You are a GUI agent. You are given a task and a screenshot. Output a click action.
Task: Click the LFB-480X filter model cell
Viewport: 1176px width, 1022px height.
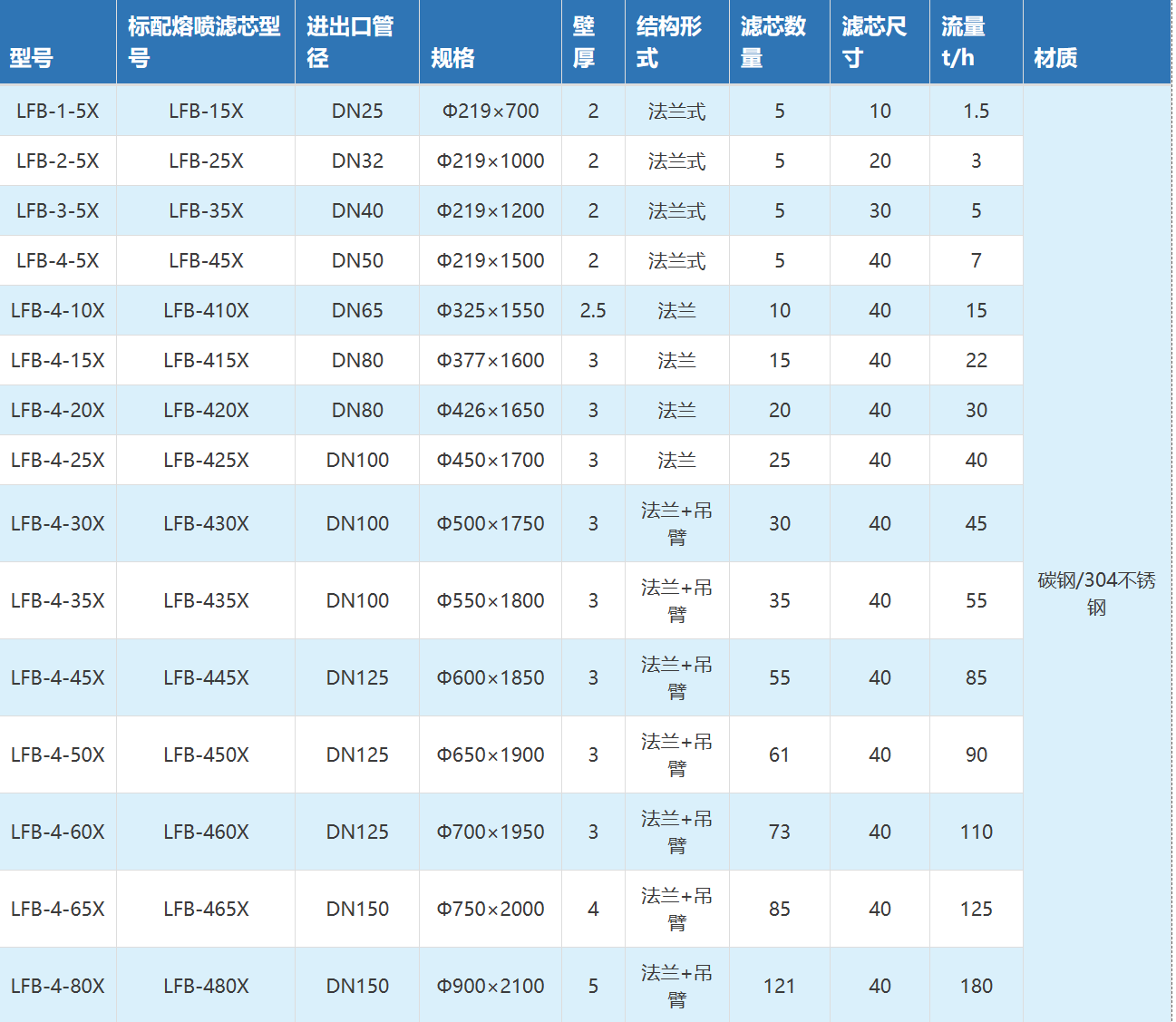pos(206,985)
